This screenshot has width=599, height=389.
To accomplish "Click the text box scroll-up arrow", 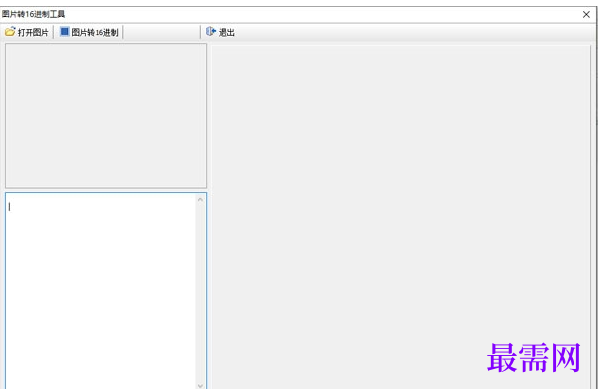I will 200,199.
